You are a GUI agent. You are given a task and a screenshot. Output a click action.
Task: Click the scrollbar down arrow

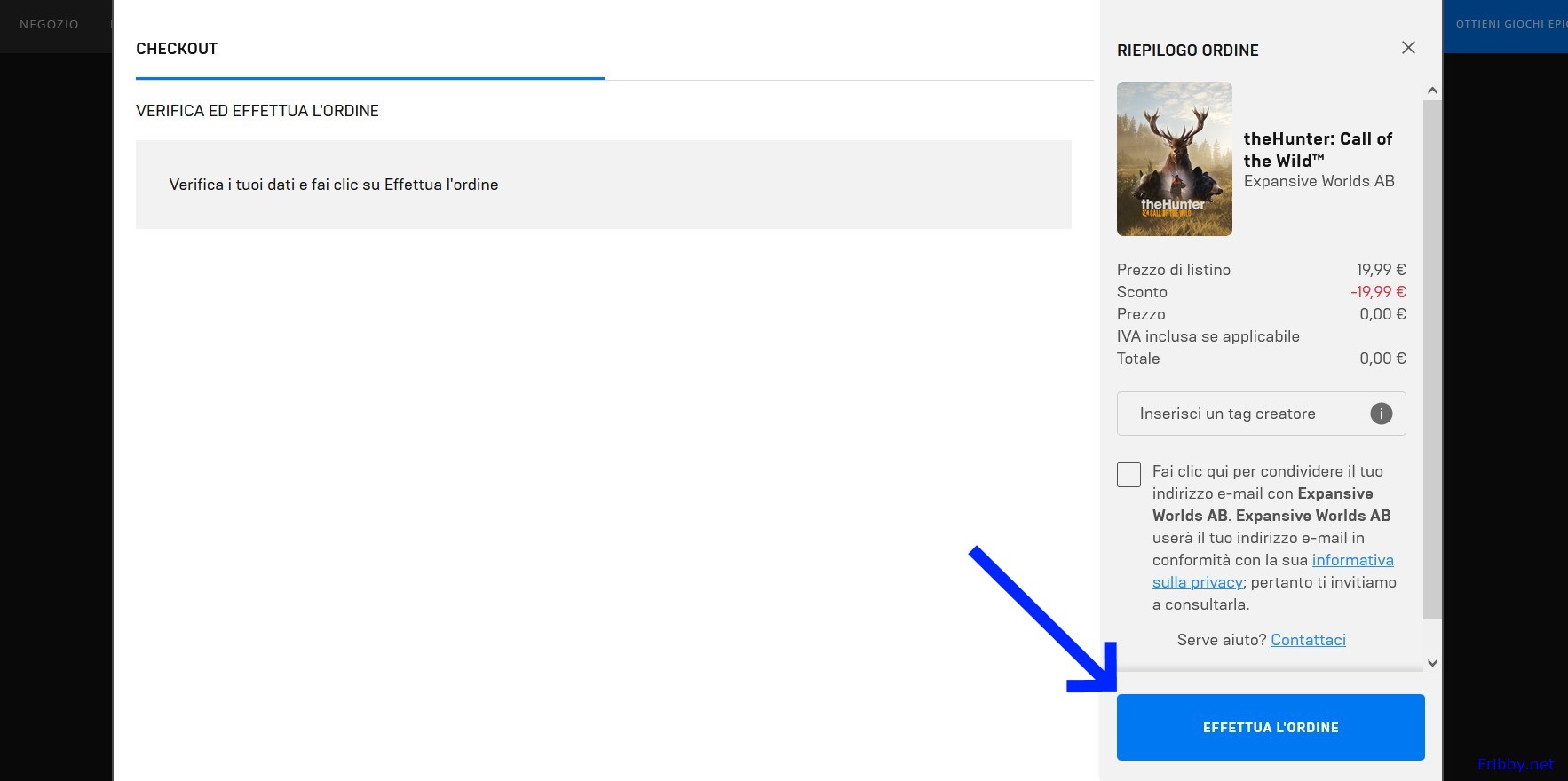pos(1431,663)
